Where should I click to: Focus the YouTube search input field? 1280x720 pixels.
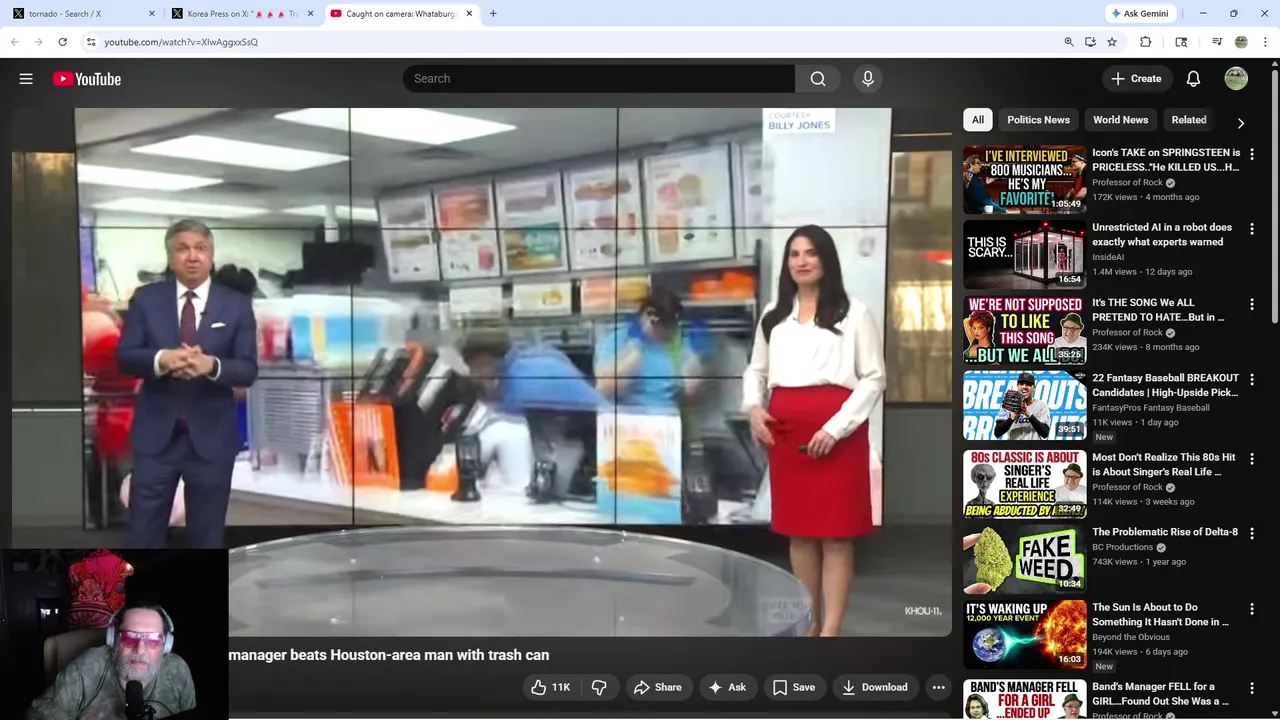[x=600, y=79]
